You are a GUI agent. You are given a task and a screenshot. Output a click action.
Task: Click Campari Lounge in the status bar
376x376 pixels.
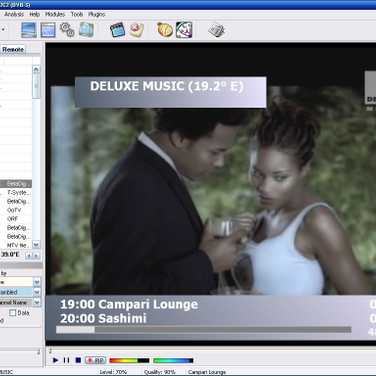207,372
